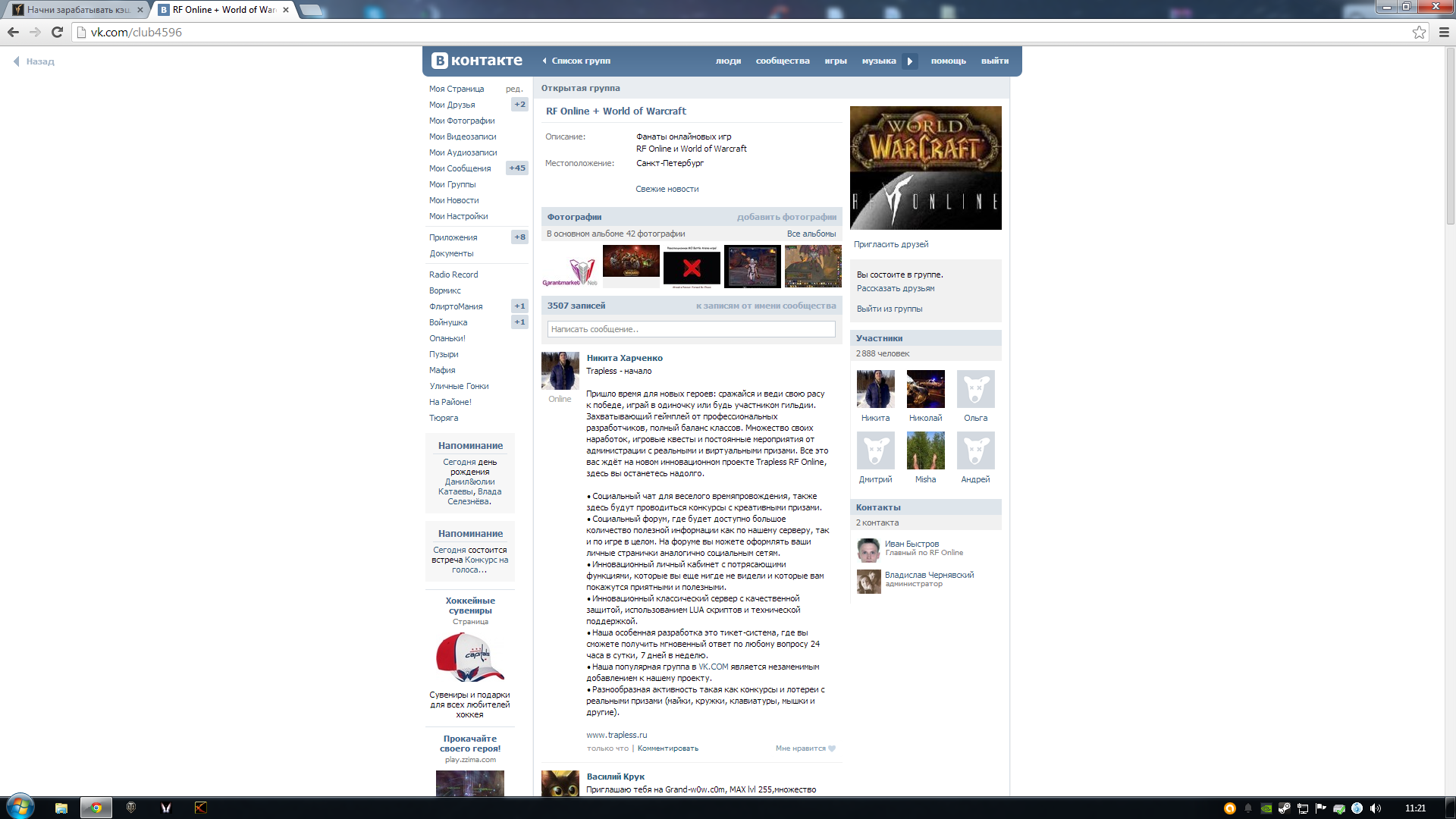1456x819 pixels.
Task: Open member Андрей's avatar
Action: (x=976, y=450)
